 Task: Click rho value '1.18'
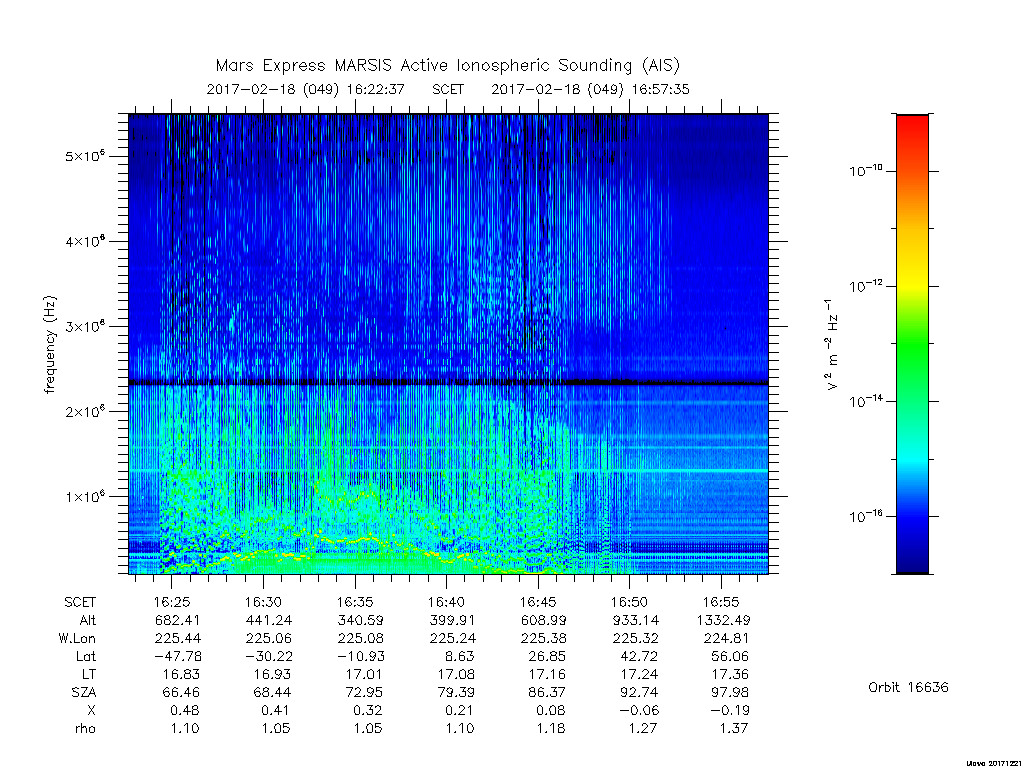(551, 728)
